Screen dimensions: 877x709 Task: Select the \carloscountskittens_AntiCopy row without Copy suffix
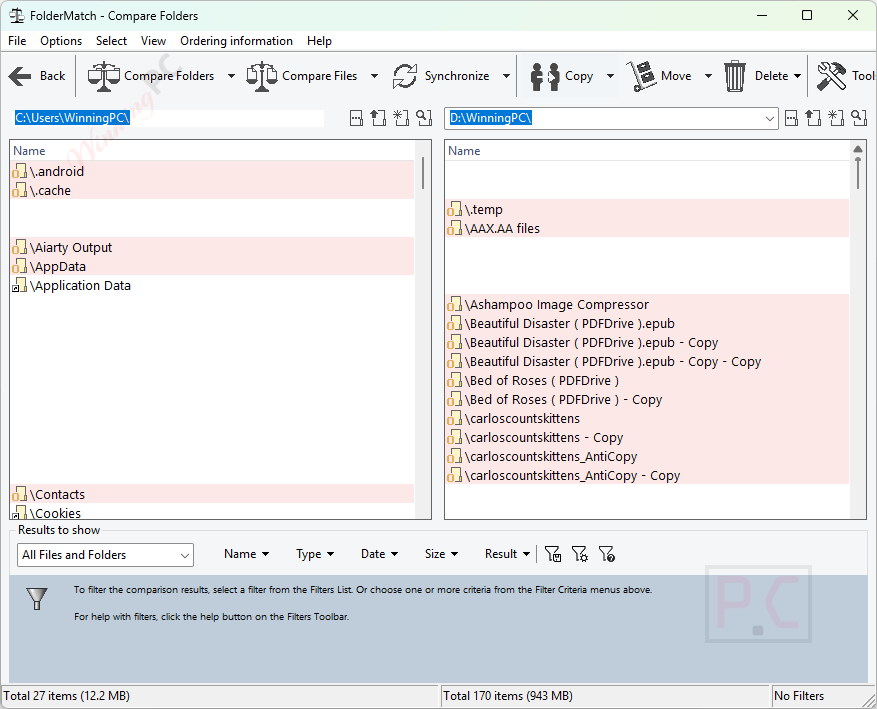click(648, 456)
